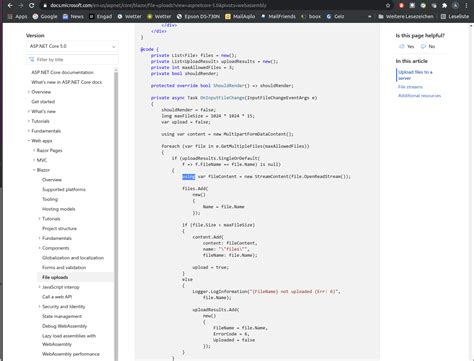Jump to Upload files to a server

[x=415, y=75]
